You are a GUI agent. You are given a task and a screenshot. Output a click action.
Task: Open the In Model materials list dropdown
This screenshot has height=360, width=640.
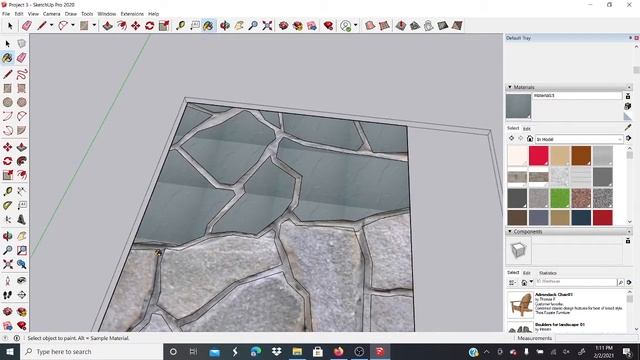tap(579, 139)
